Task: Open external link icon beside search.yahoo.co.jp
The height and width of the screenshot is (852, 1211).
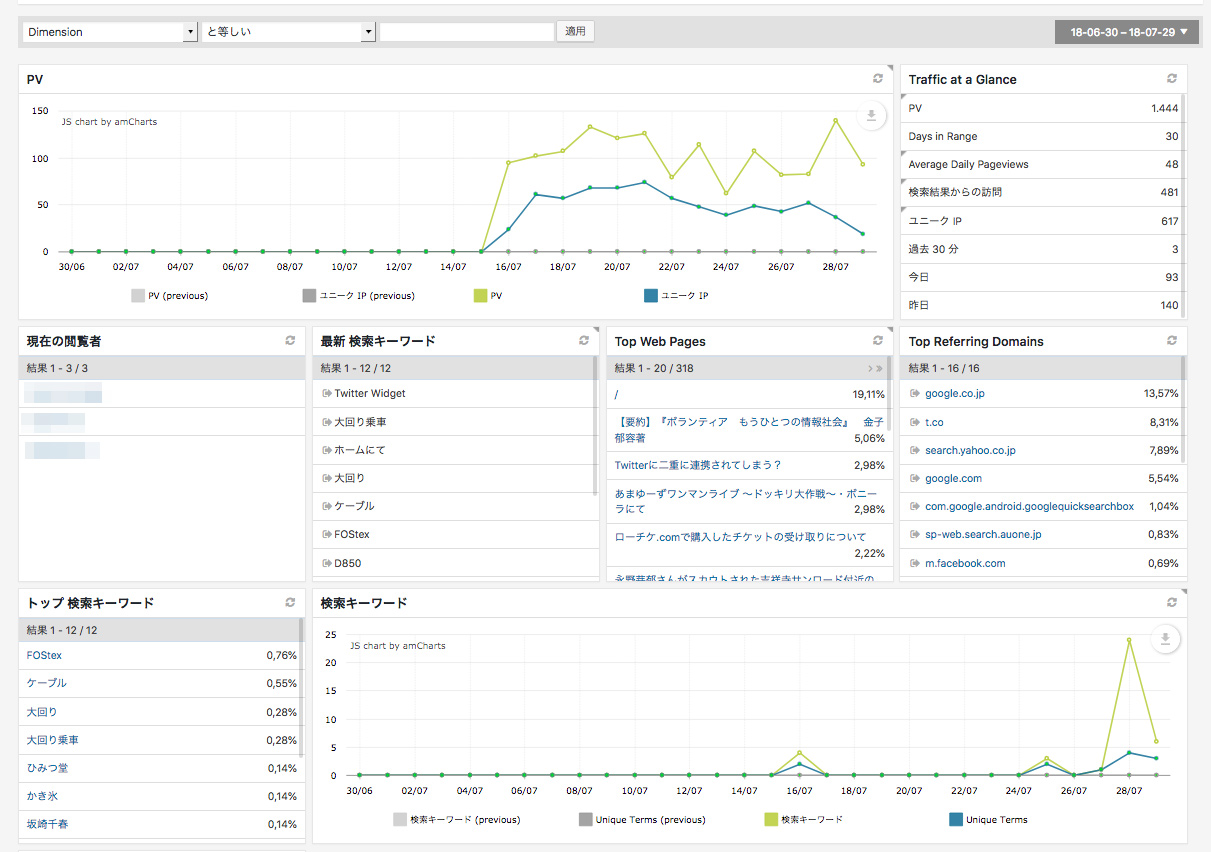Action: click(915, 450)
